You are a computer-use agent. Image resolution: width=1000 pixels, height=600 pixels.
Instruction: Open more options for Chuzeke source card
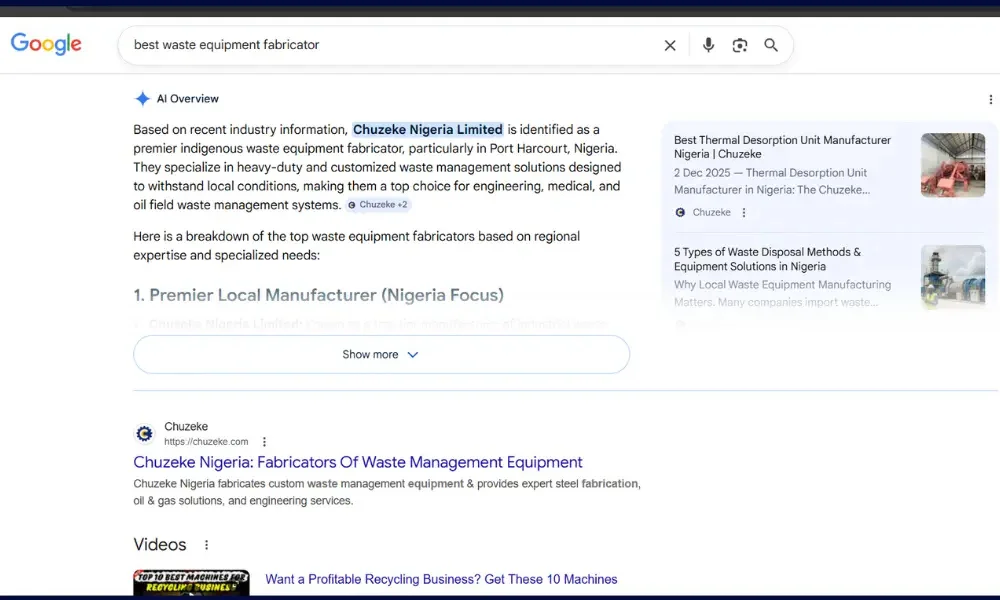coord(744,212)
